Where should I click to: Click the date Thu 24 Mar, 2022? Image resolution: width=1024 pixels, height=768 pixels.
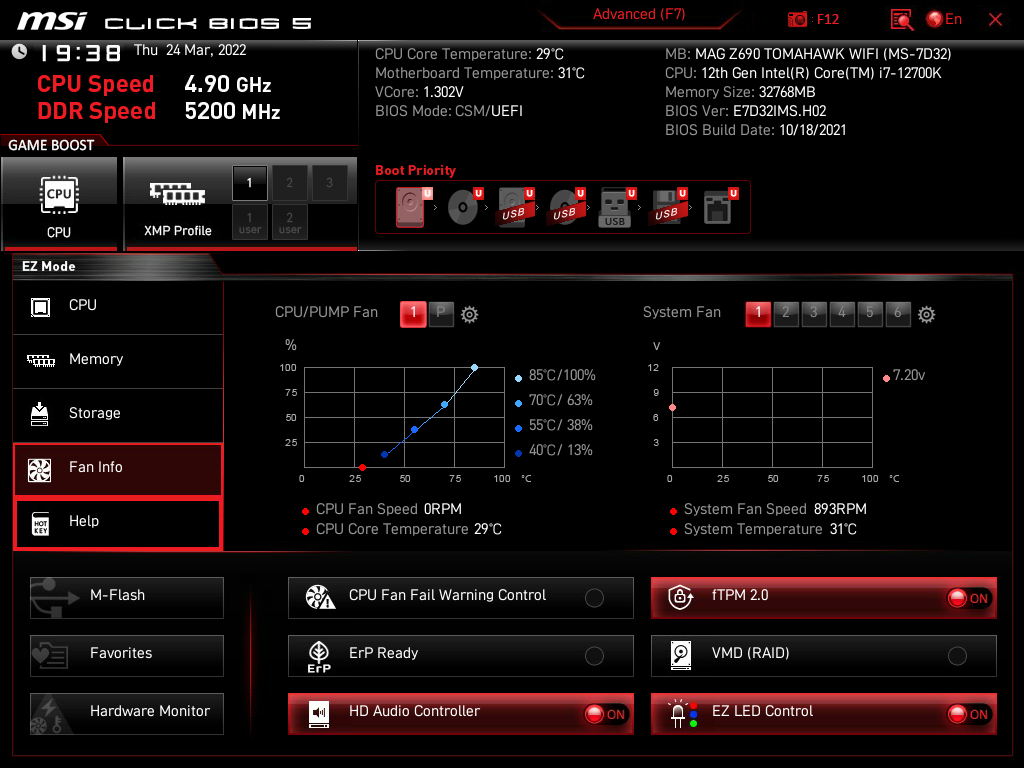(x=190, y=50)
